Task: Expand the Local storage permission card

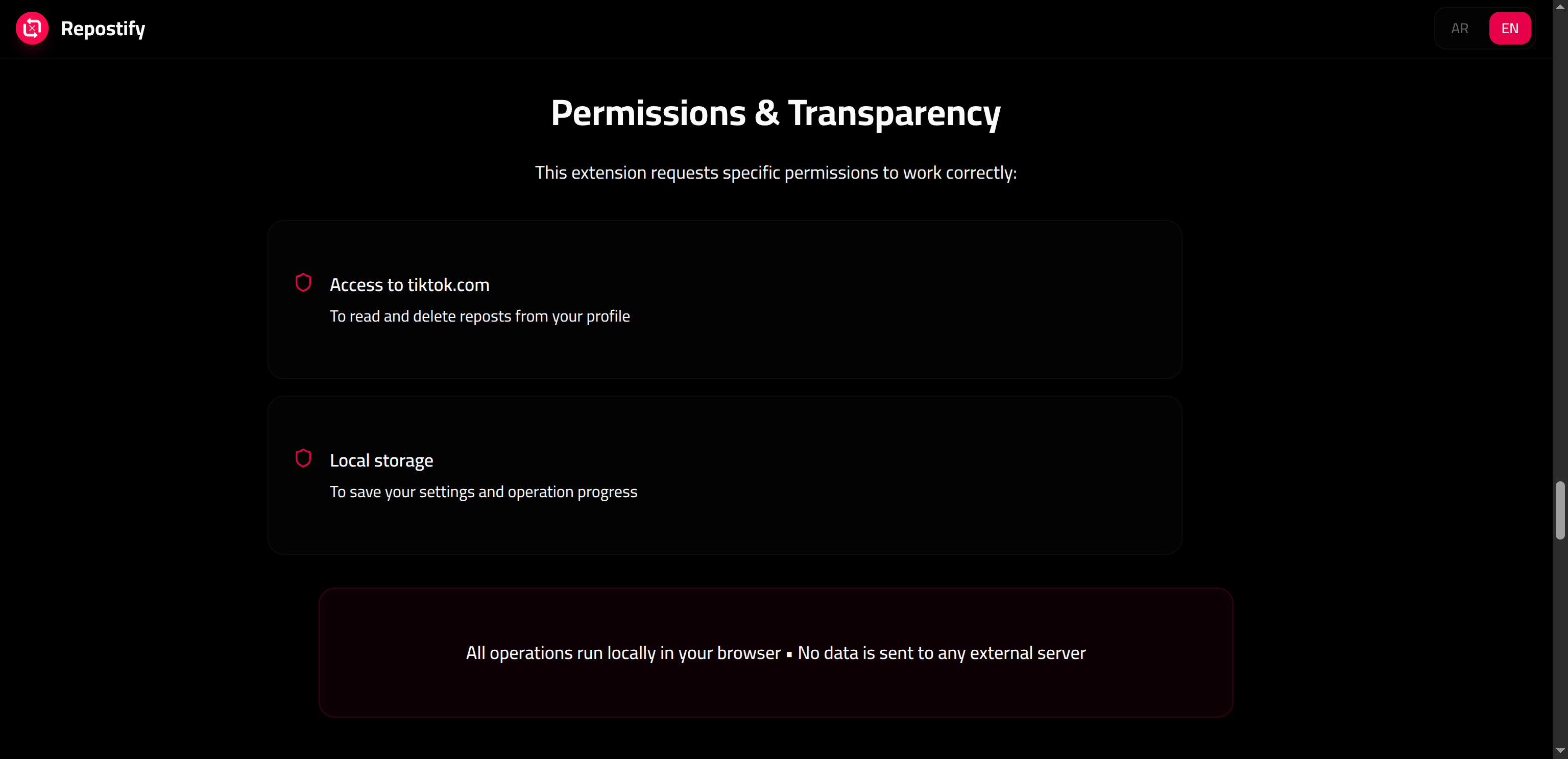Action: pos(725,475)
